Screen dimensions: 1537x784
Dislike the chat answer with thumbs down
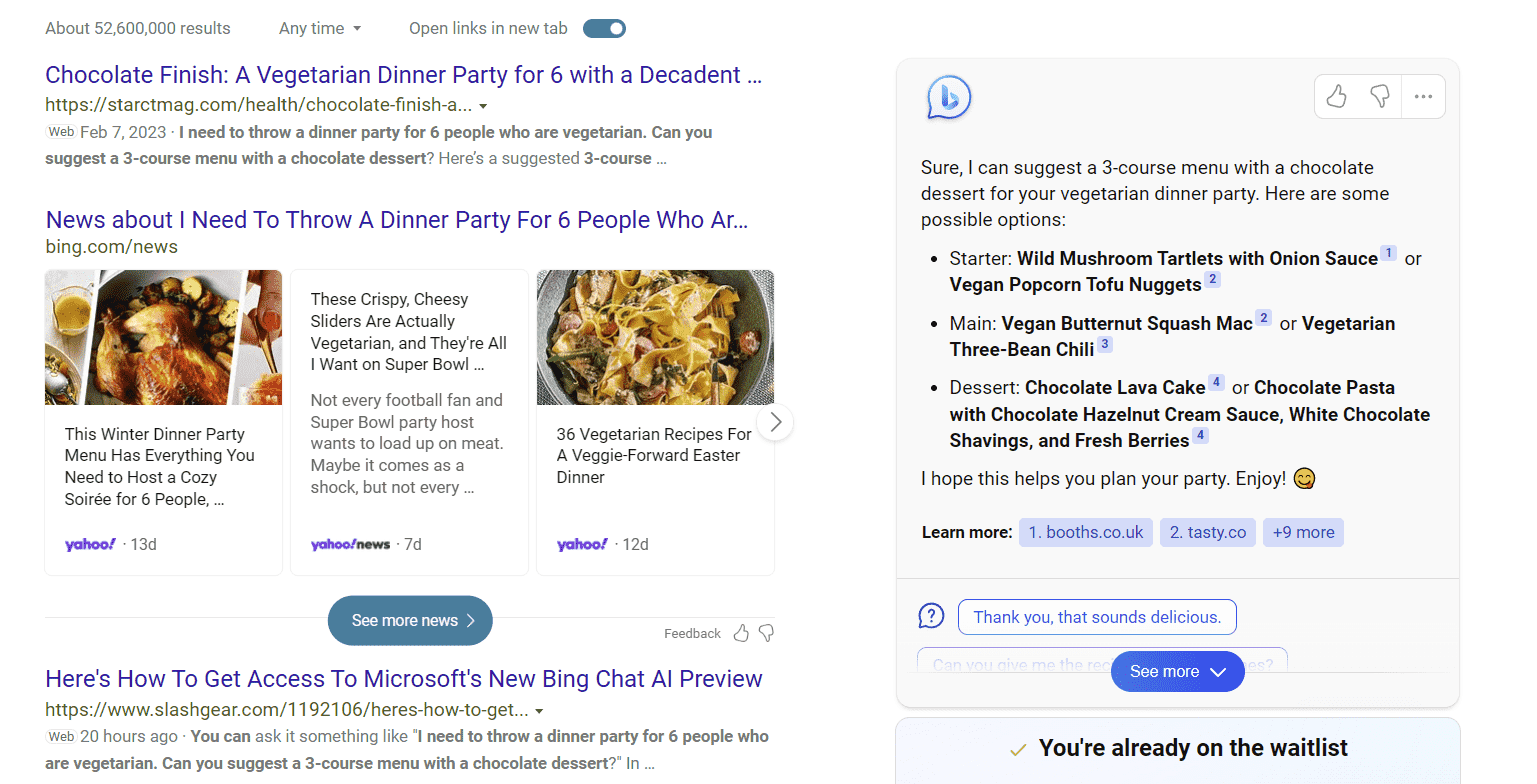(x=1380, y=97)
